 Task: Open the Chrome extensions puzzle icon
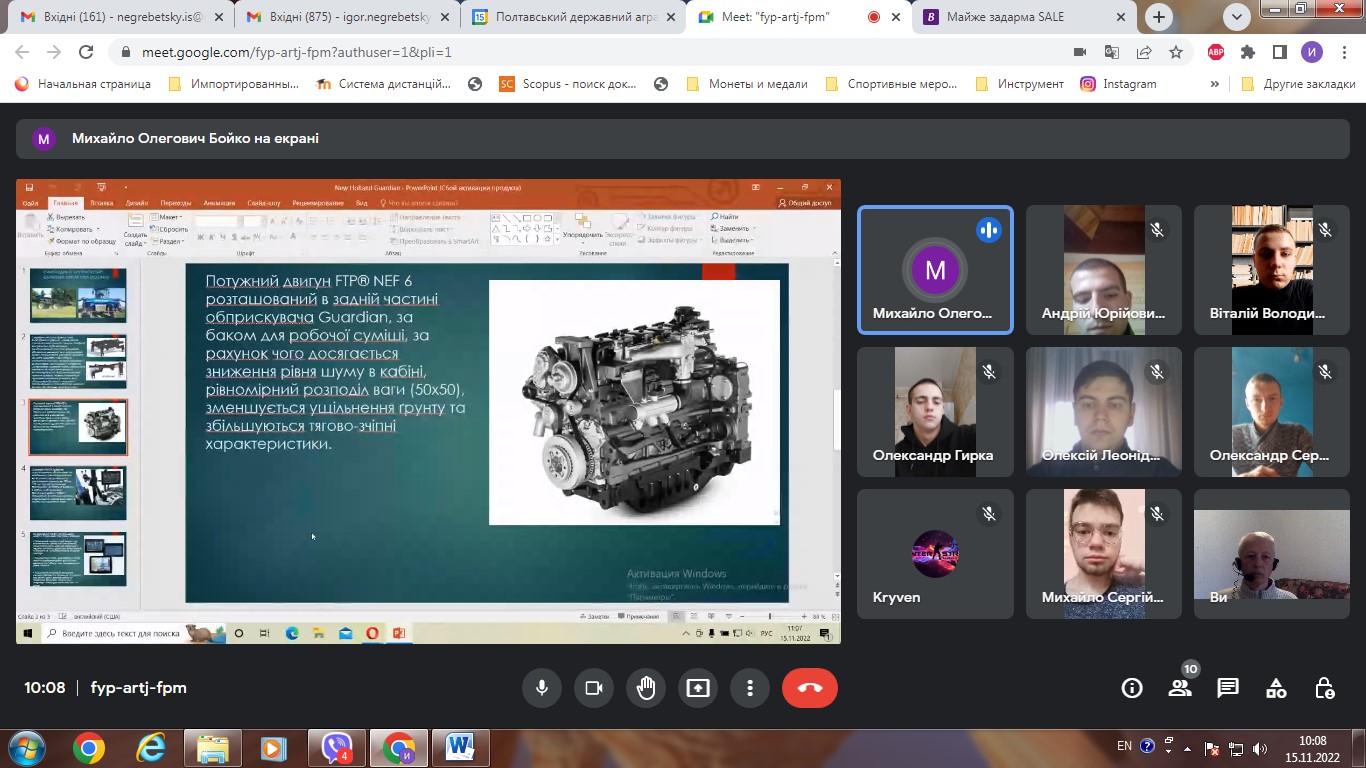1248,52
